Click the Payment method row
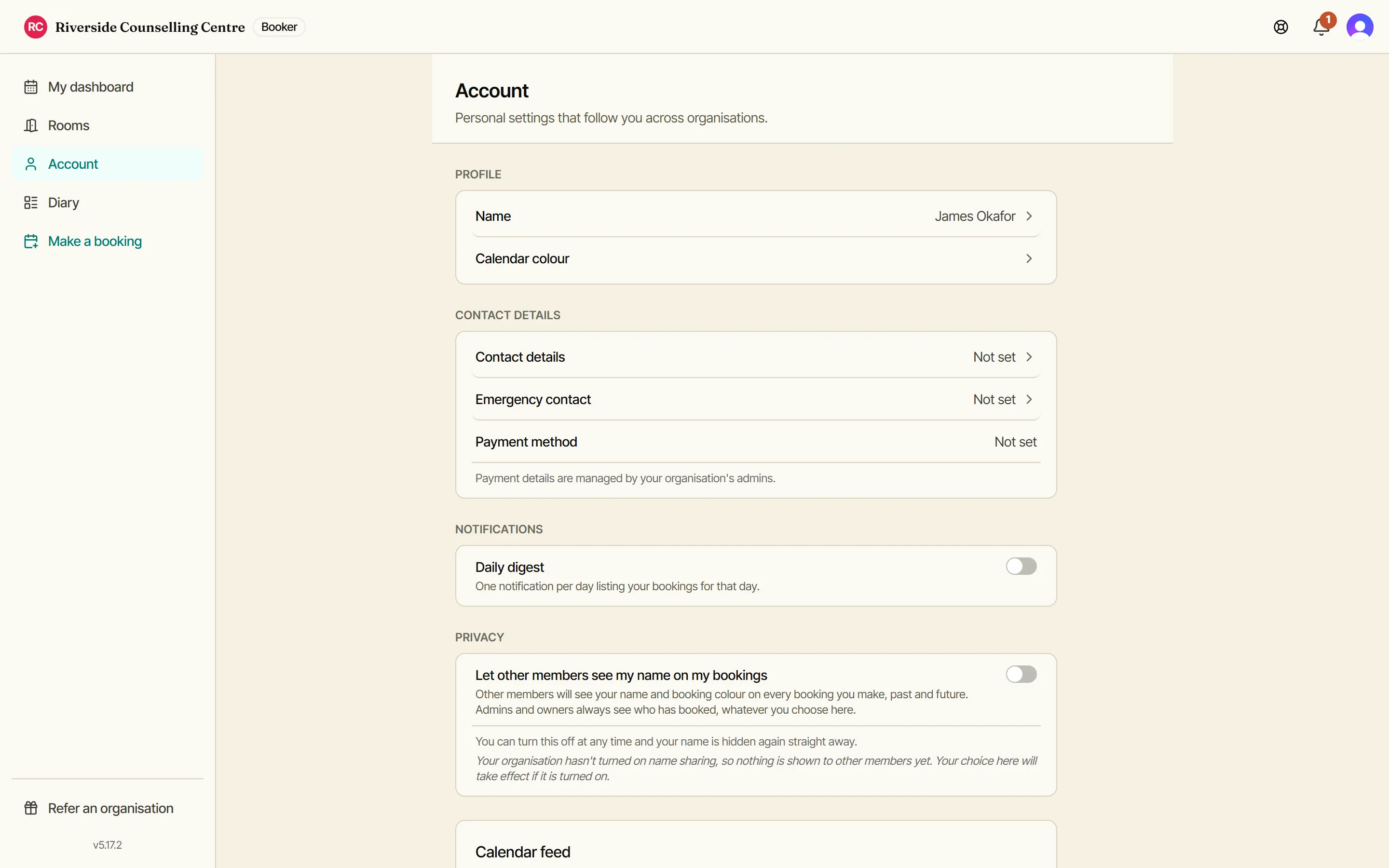Viewport: 1389px width, 868px height. 755,442
